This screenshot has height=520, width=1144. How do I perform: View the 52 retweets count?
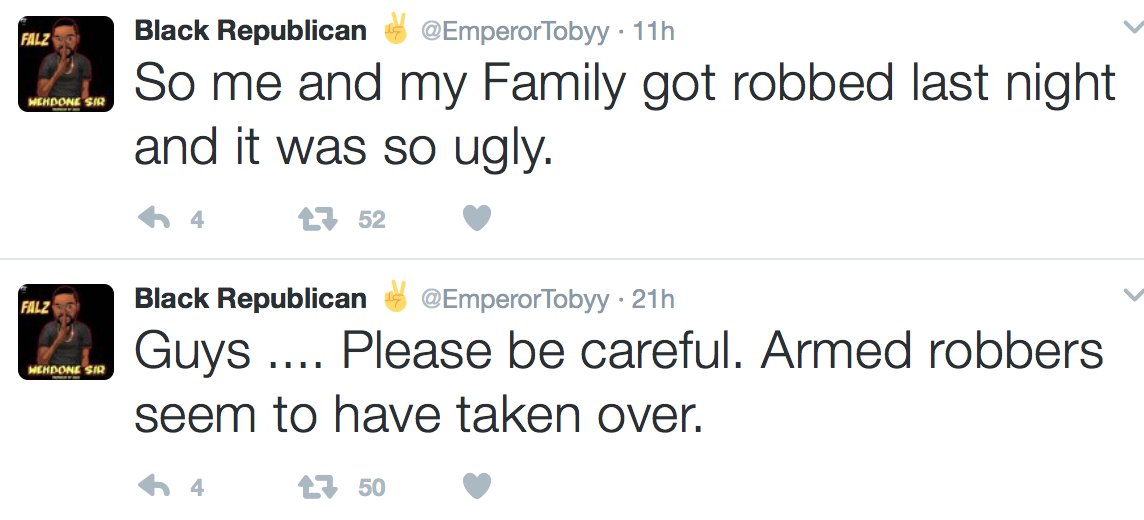[371, 220]
